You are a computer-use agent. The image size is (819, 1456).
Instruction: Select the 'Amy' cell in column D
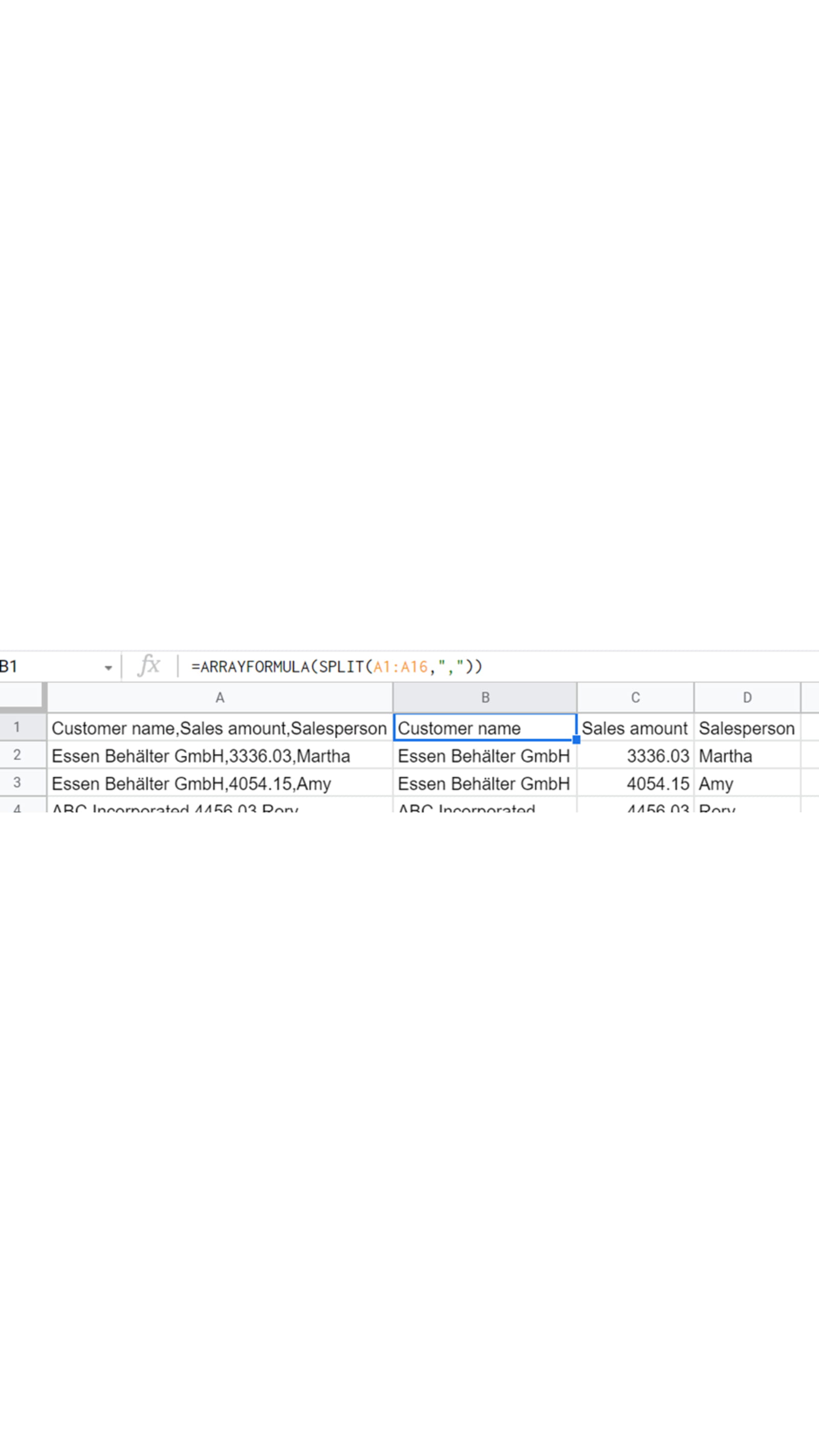(x=747, y=783)
